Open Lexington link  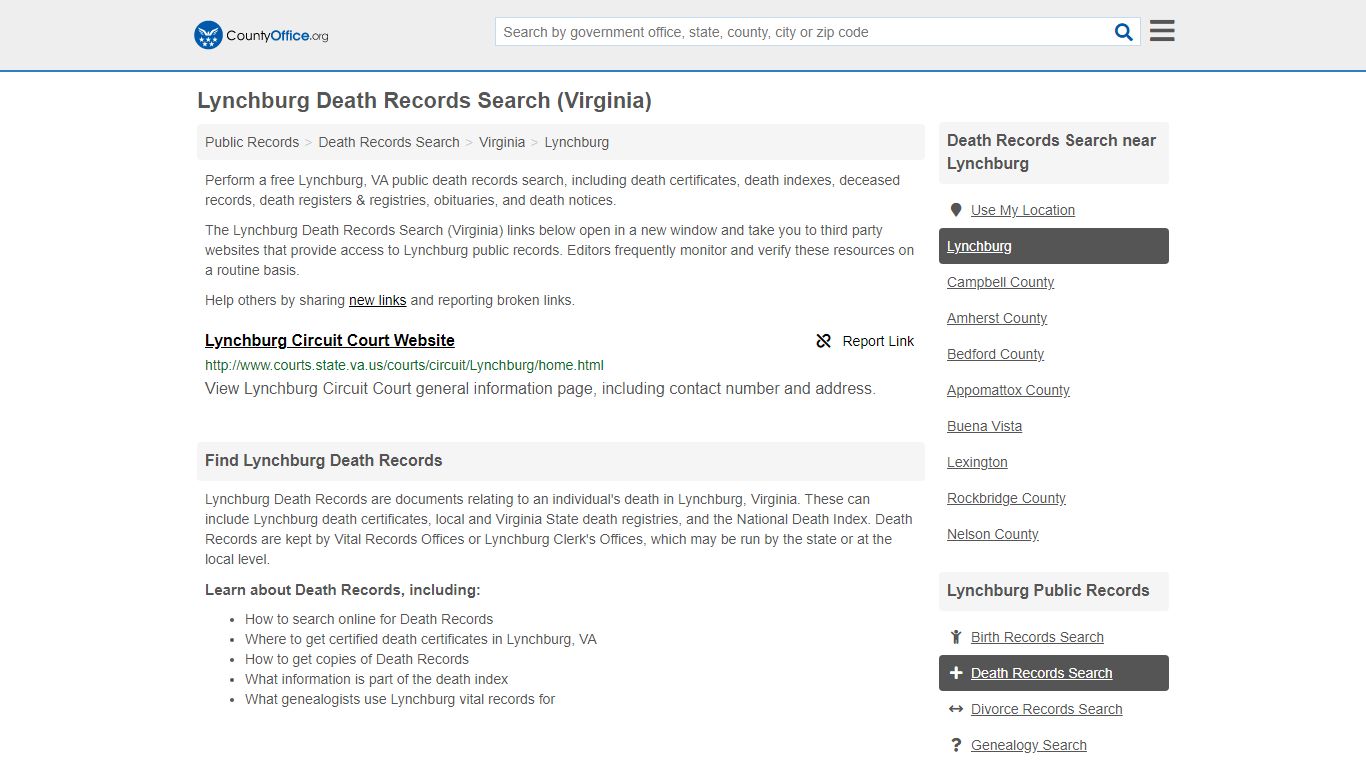(x=977, y=462)
